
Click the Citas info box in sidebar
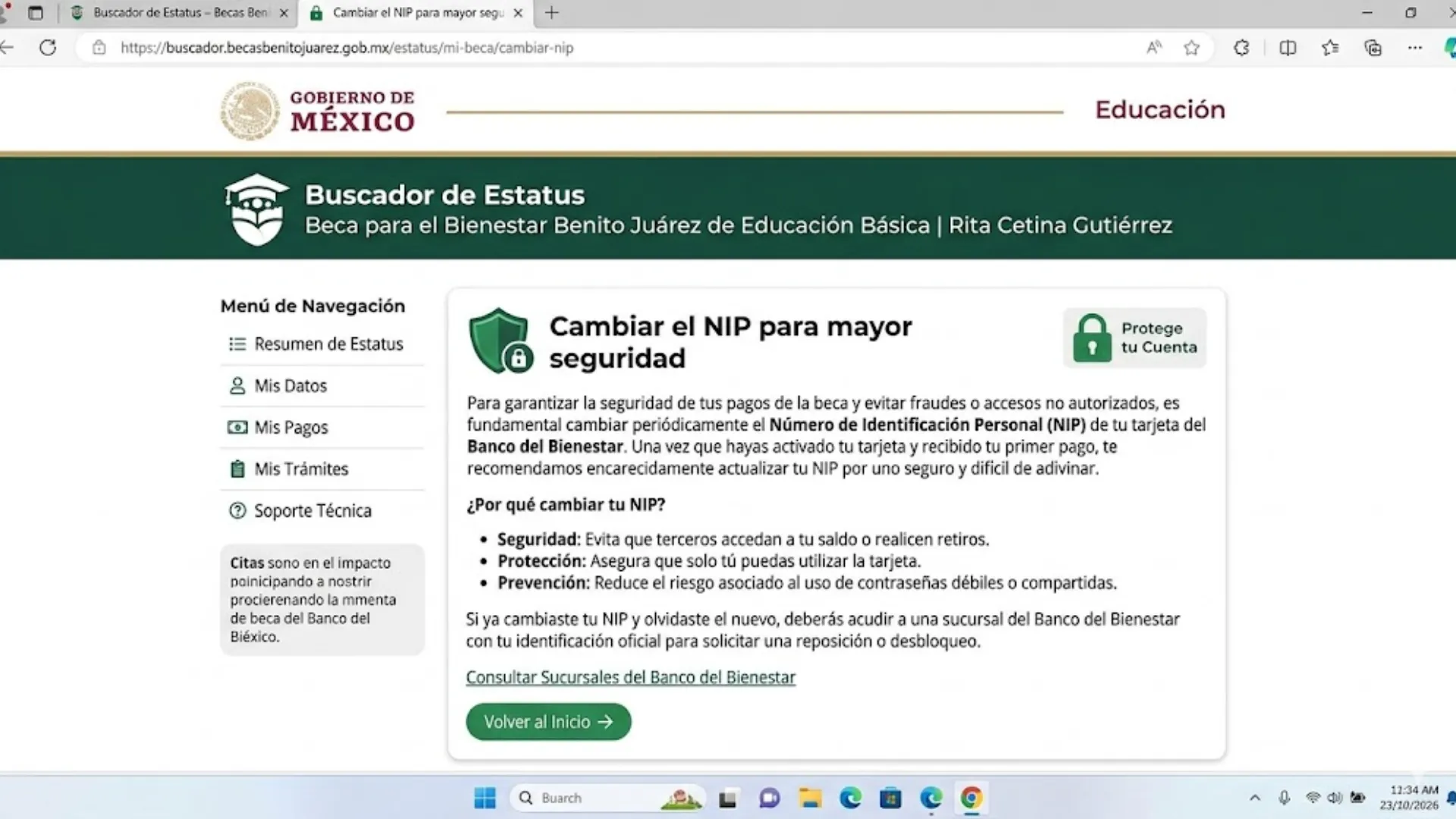[x=322, y=600]
